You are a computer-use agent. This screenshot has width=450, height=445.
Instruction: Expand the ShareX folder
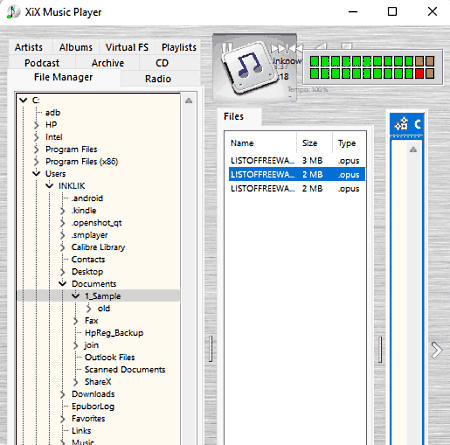[x=76, y=382]
